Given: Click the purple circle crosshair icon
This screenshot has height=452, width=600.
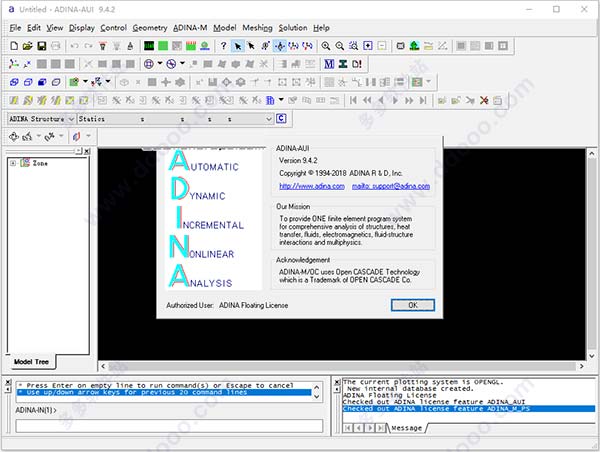Looking at the screenshot, I should coord(149,64).
